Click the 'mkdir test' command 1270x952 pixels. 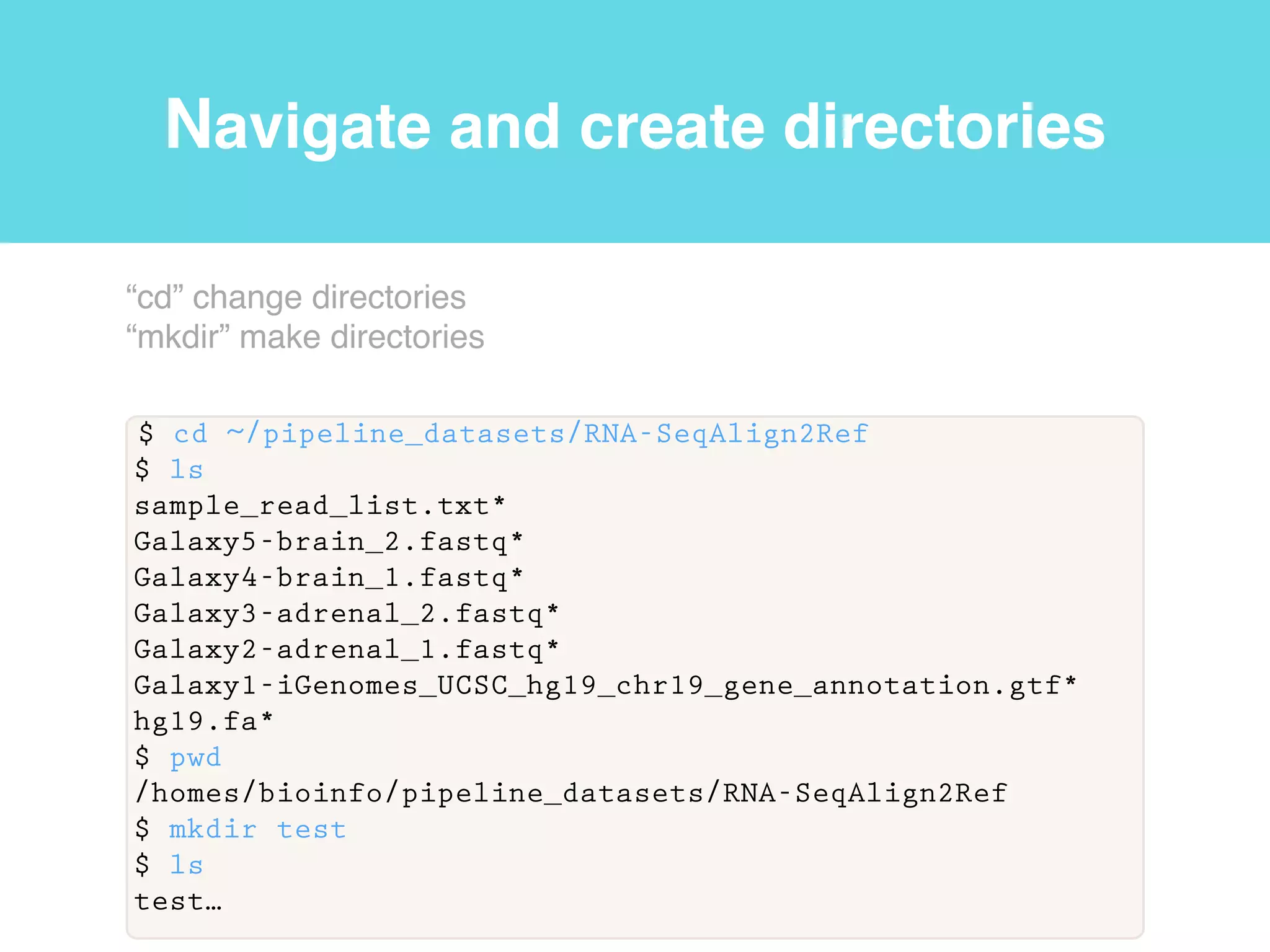point(257,830)
